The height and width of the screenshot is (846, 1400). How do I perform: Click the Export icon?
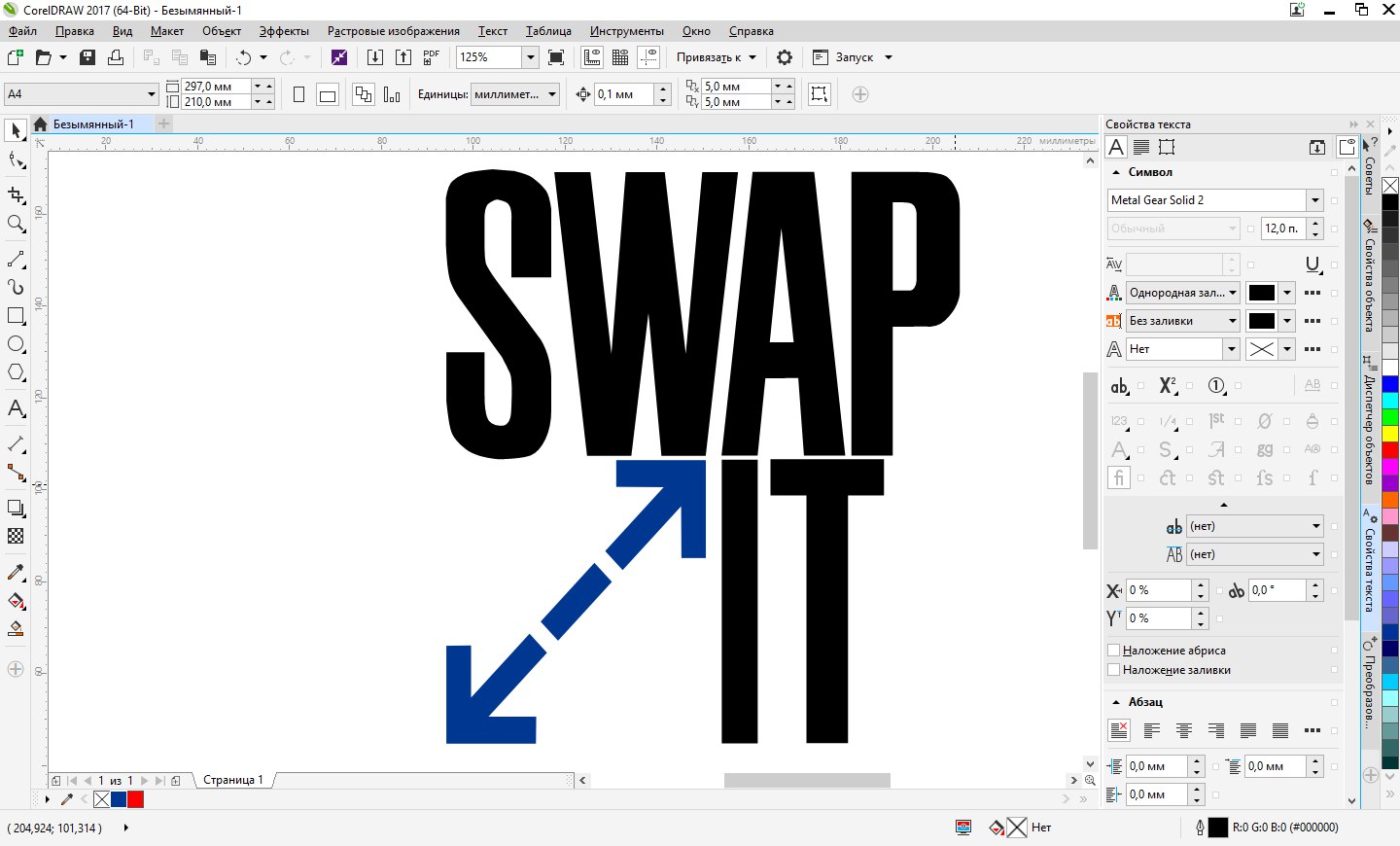403,57
